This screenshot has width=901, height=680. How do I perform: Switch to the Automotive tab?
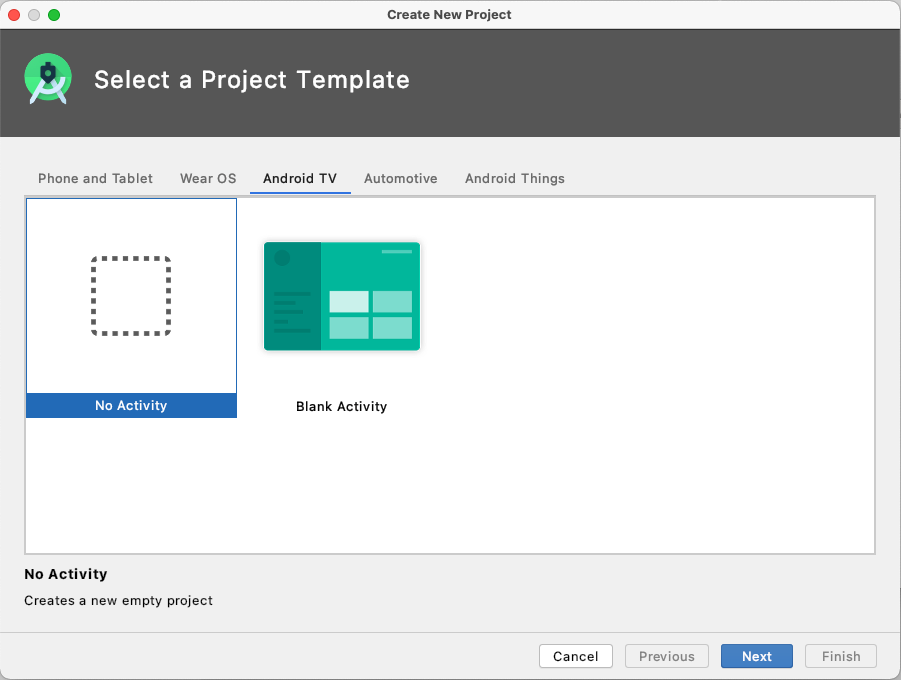(x=401, y=178)
